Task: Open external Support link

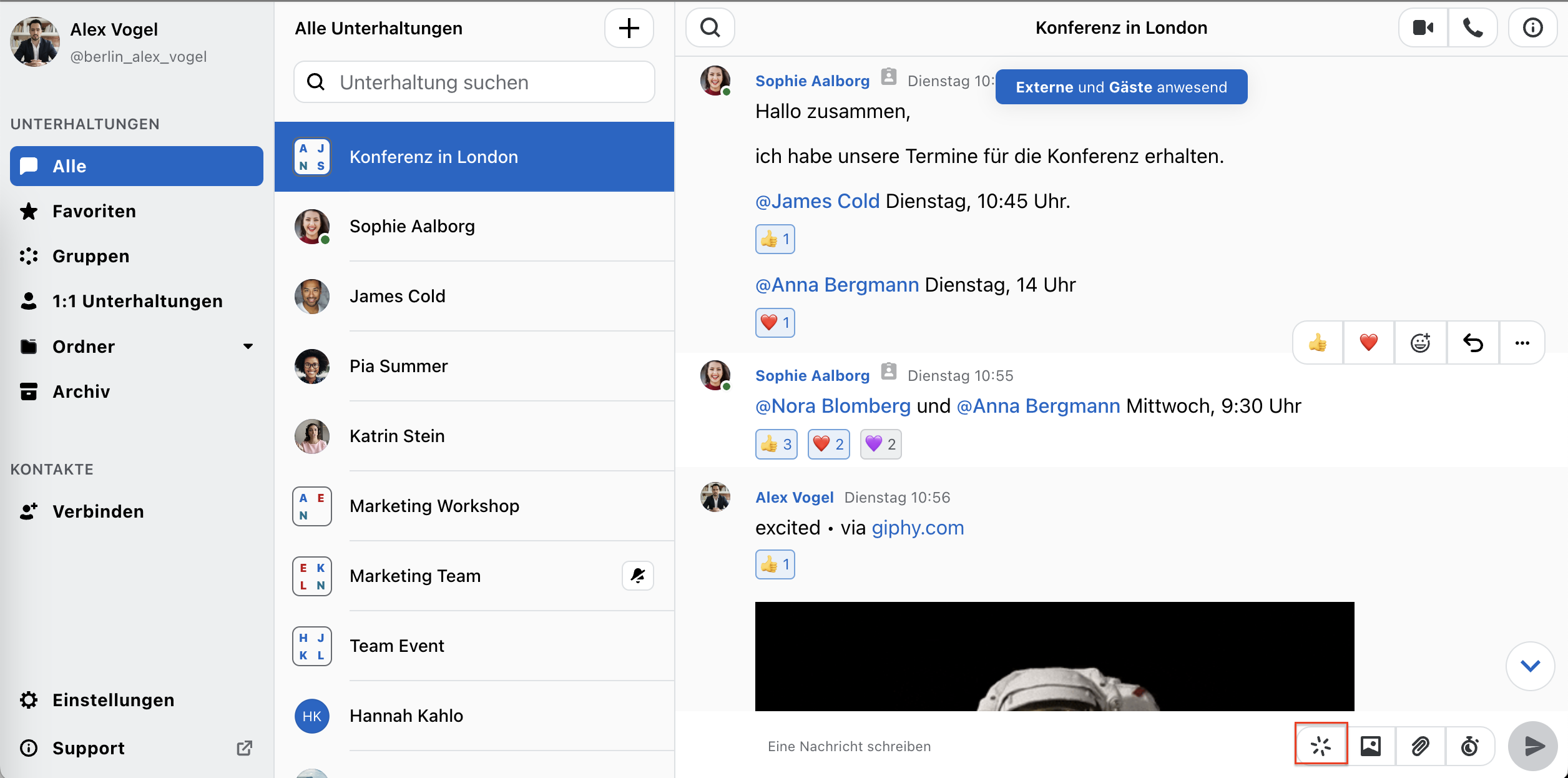Action: click(x=136, y=748)
